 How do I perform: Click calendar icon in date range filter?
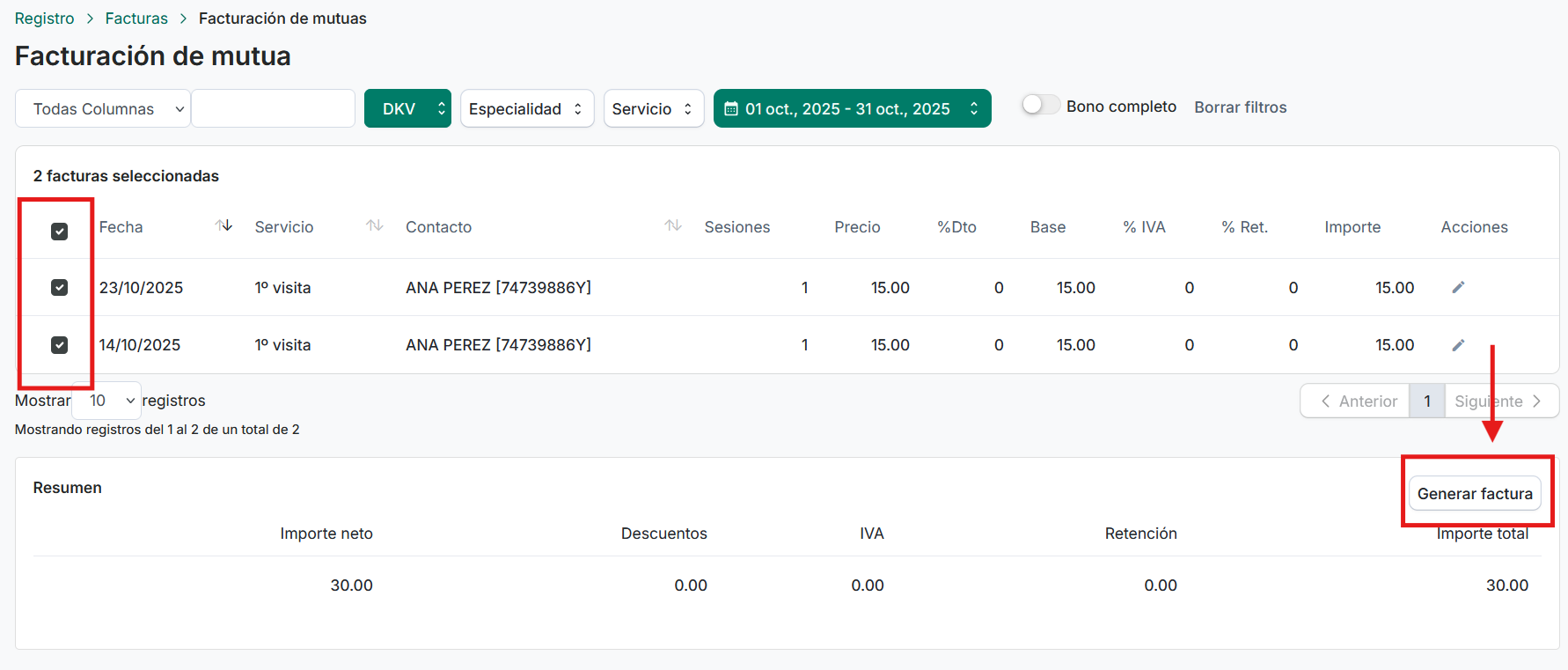coord(730,109)
